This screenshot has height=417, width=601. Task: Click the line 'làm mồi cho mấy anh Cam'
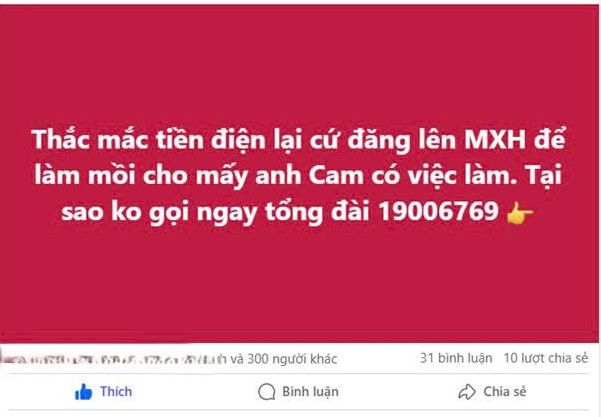pos(199,176)
